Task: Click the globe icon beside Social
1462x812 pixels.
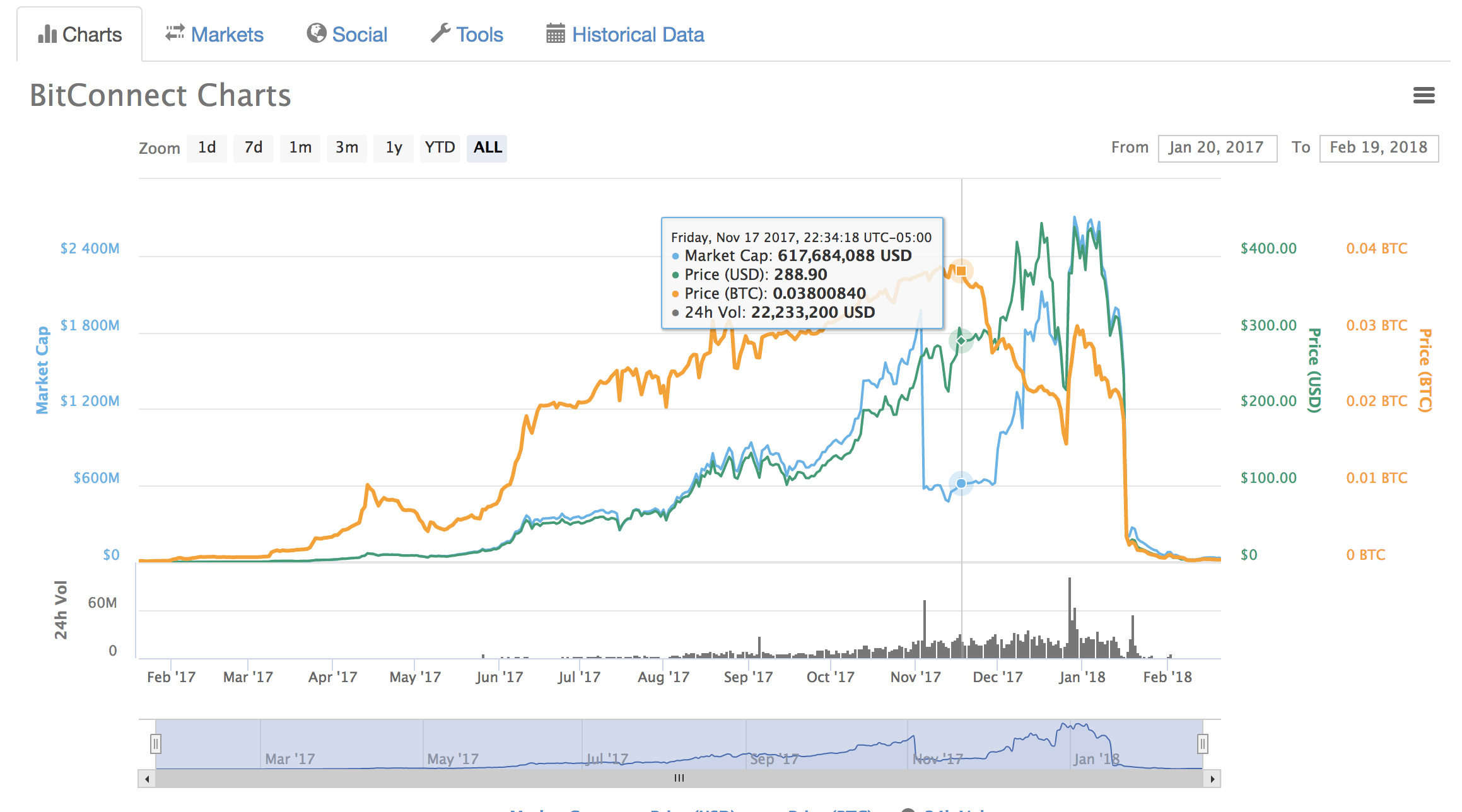Action: pyautogui.click(x=317, y=34)
